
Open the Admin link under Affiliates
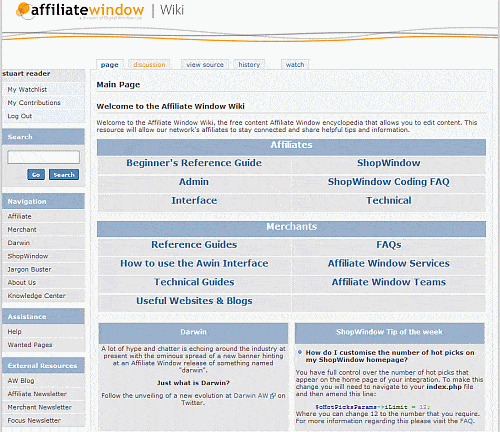[x=194, y=182]
